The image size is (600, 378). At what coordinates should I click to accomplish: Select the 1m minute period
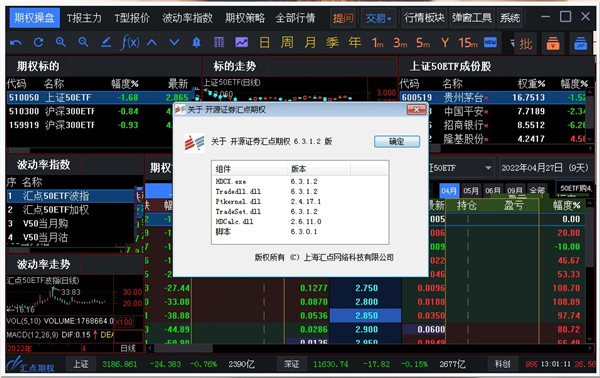[x=377, y=43]
